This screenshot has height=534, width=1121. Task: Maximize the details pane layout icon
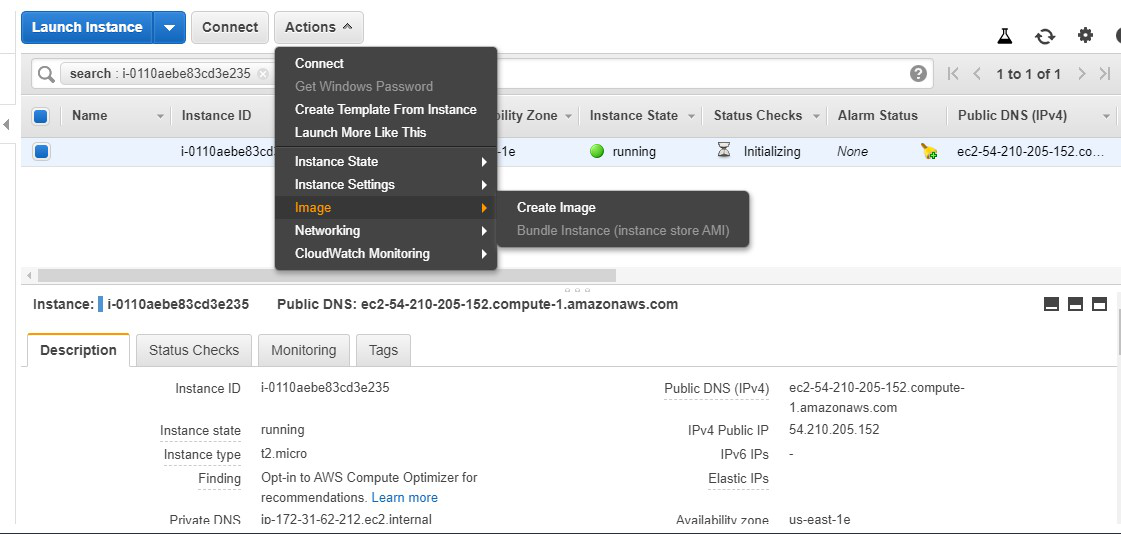pyautogui.click(x=1099, y=304)
